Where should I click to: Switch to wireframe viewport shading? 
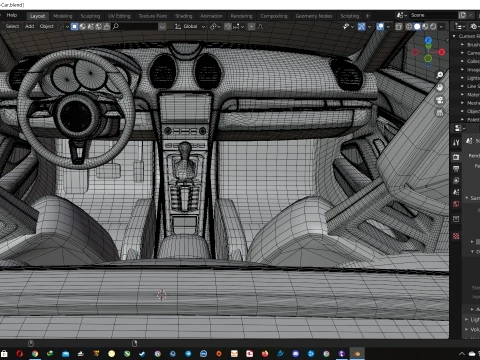(409, 26)
